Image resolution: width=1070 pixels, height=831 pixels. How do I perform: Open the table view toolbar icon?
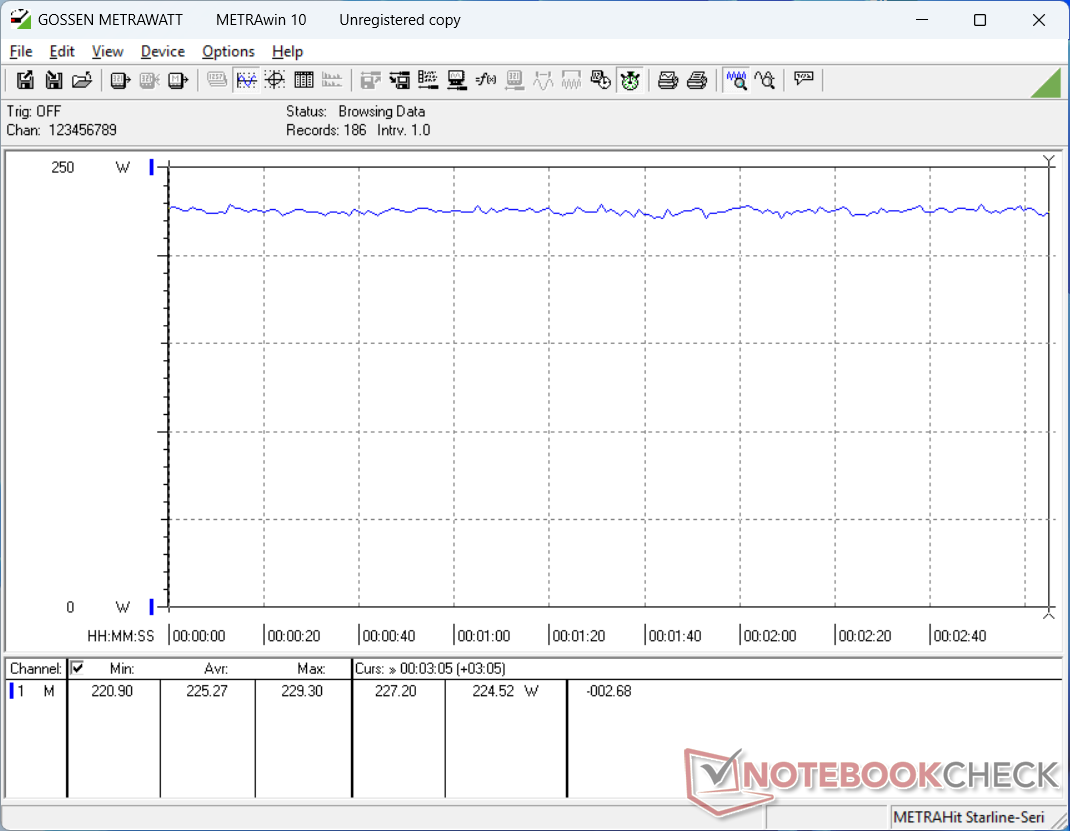[x=304, y=80]
